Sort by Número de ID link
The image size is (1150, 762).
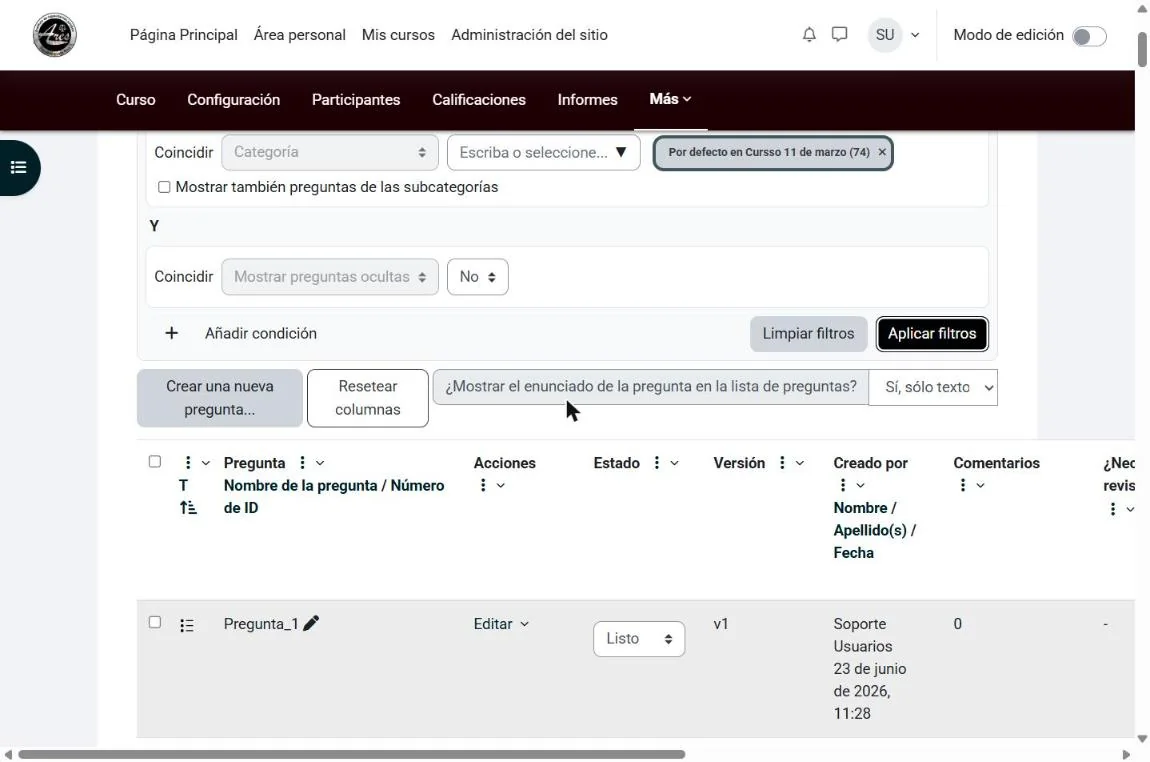334,497
